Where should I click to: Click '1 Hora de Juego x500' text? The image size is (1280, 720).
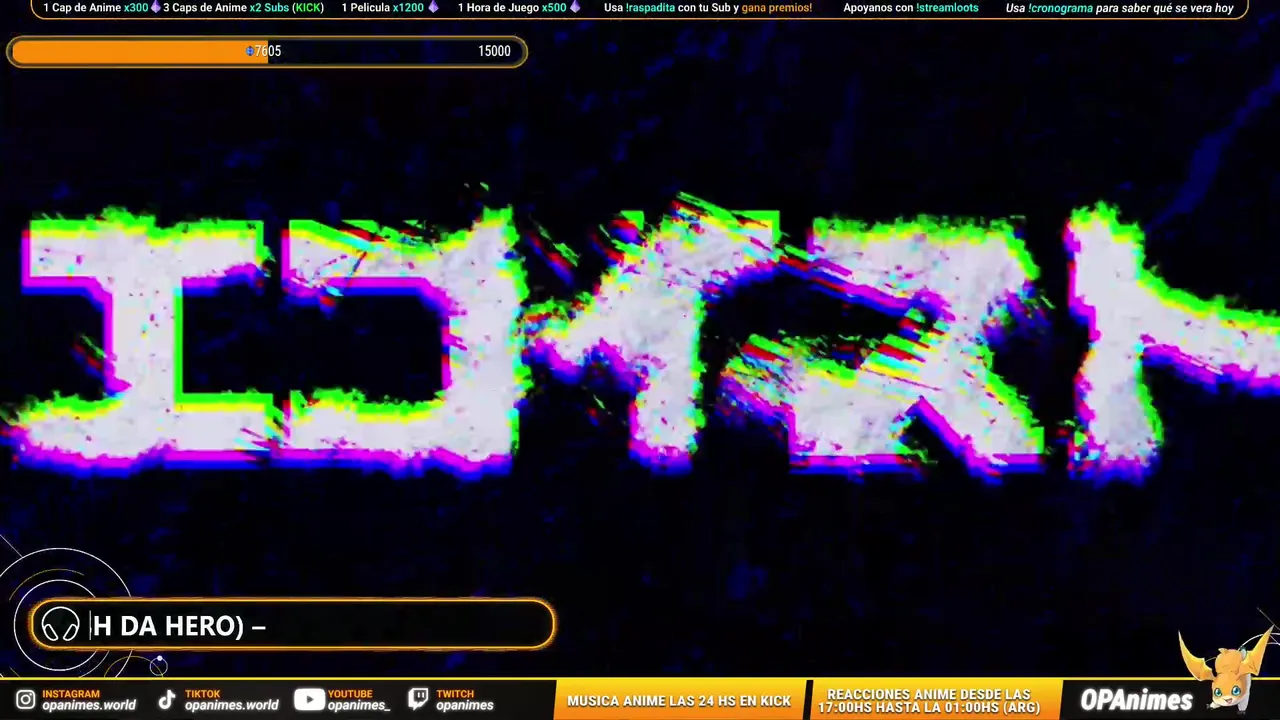[x=512, y=8]
